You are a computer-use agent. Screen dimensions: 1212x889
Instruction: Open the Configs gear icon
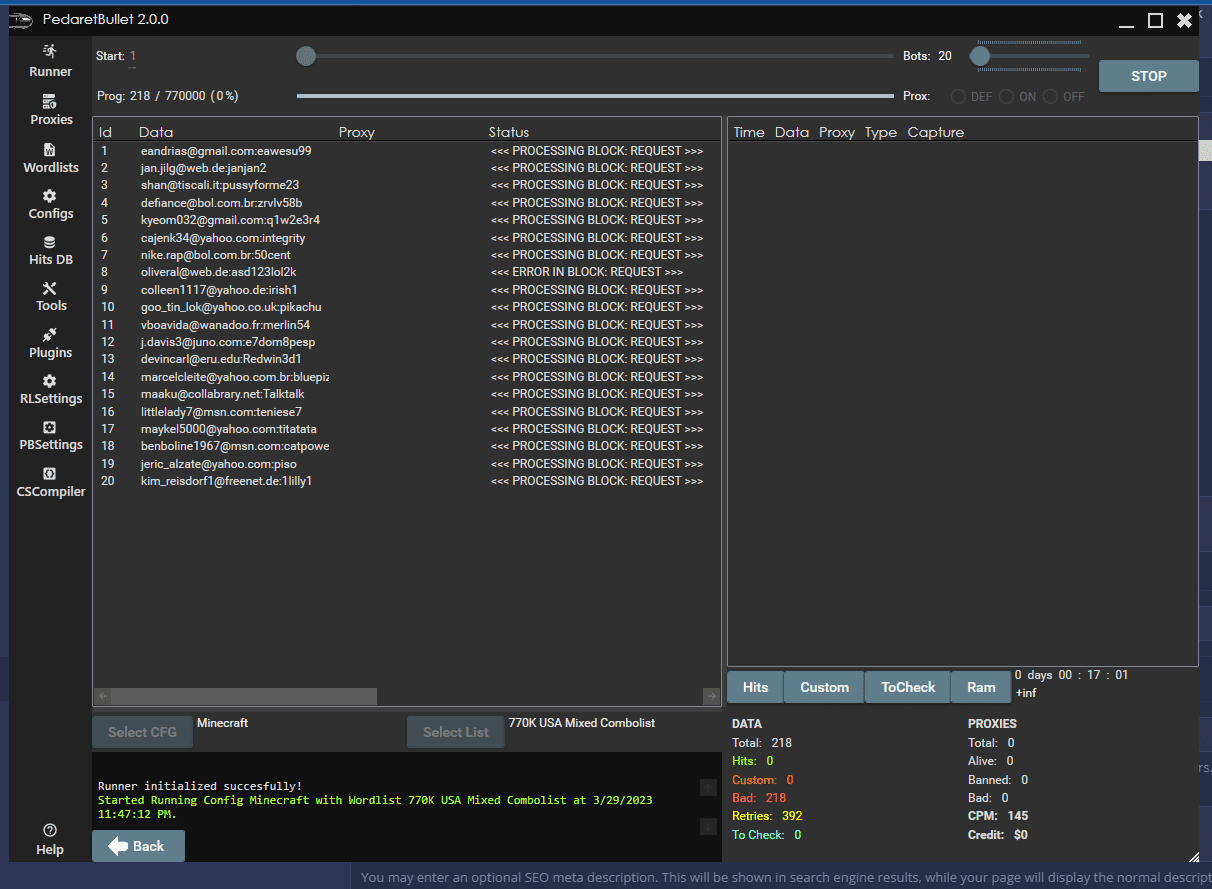pyautogui.click(x=50, y=196)
